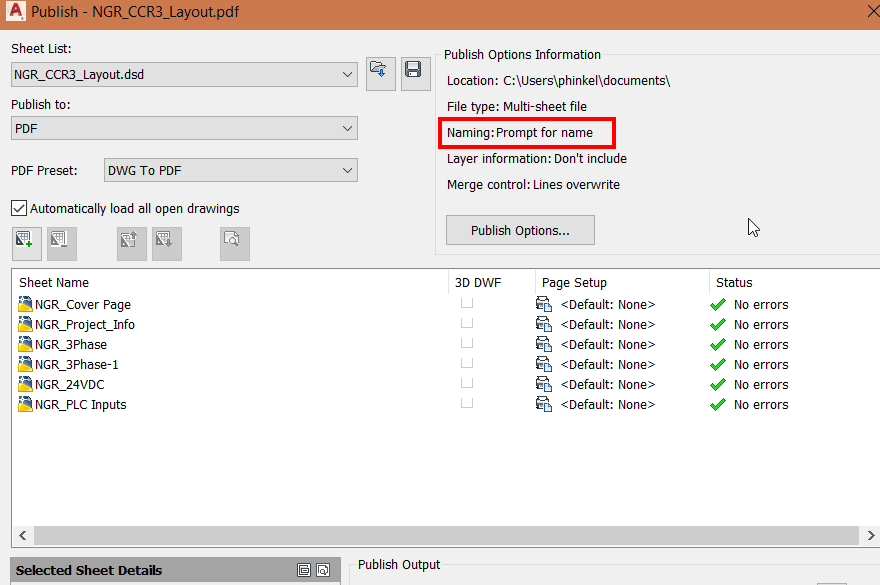Uncheck Automatically load all open drawings

coord(17,208)
